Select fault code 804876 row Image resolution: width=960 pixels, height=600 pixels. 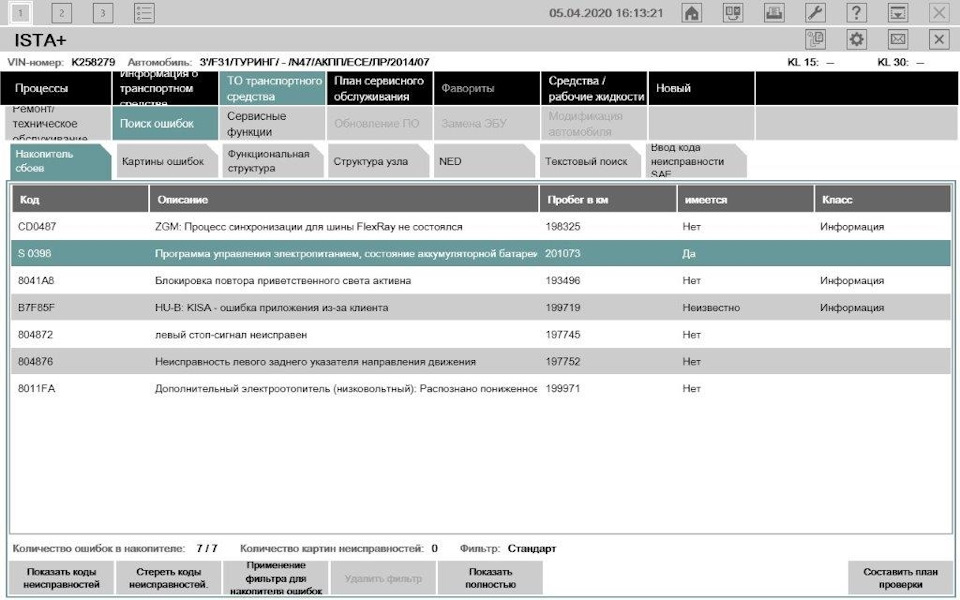tap(481, 362)
